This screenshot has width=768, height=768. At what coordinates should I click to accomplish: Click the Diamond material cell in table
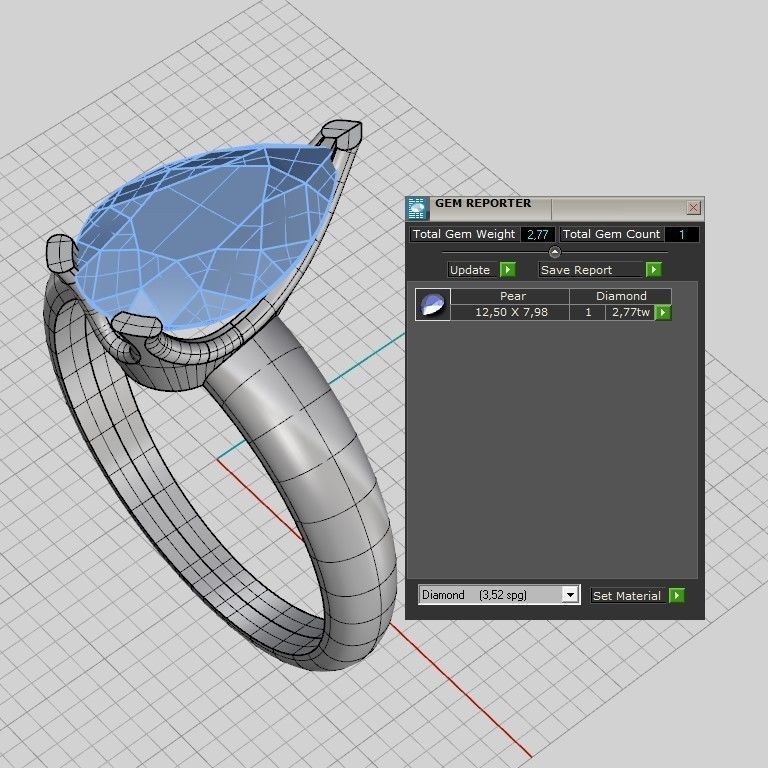click(621, 296)
